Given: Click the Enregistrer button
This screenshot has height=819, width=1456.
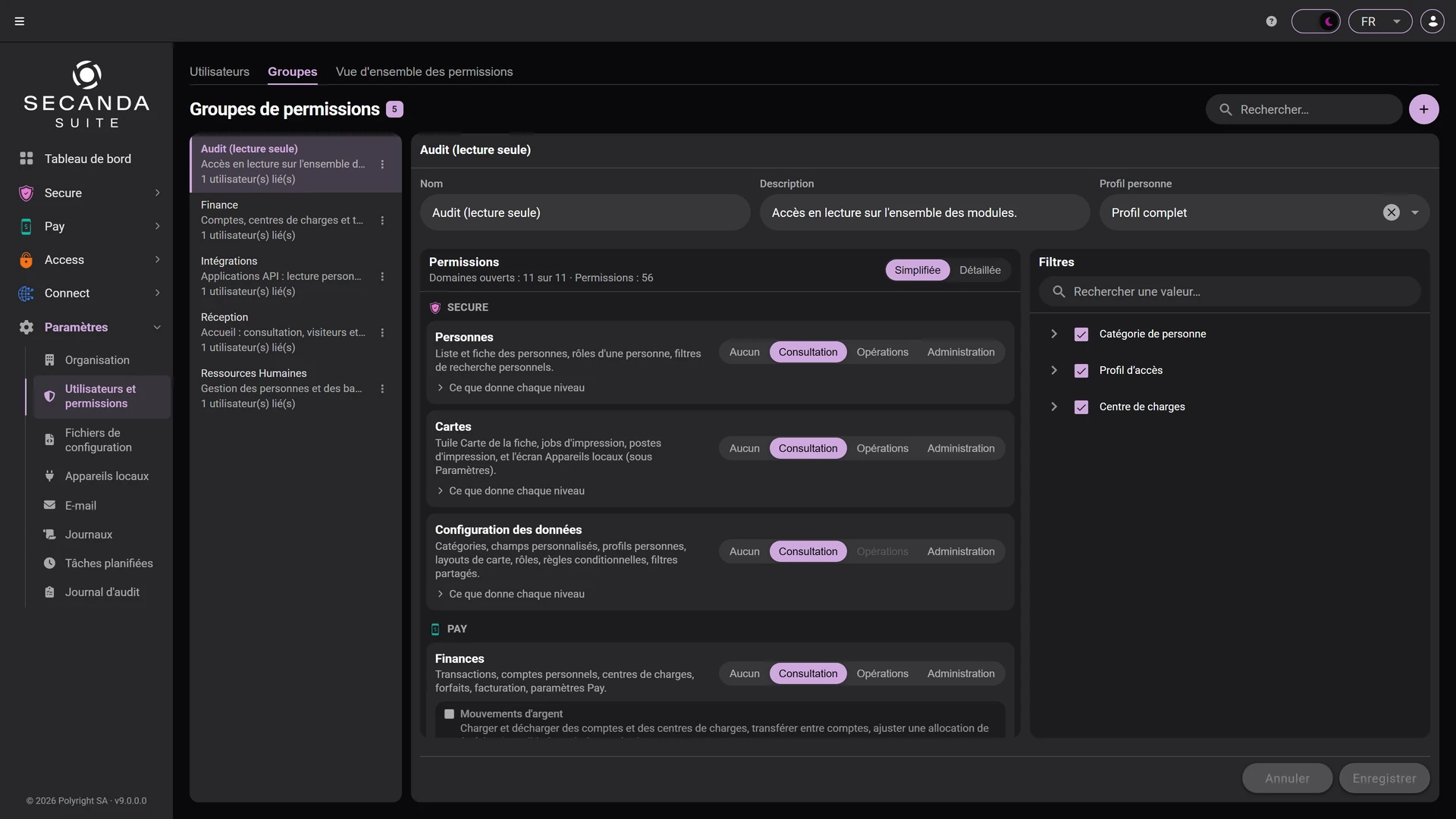Looking at the screenshot, I should (1384, 778).
